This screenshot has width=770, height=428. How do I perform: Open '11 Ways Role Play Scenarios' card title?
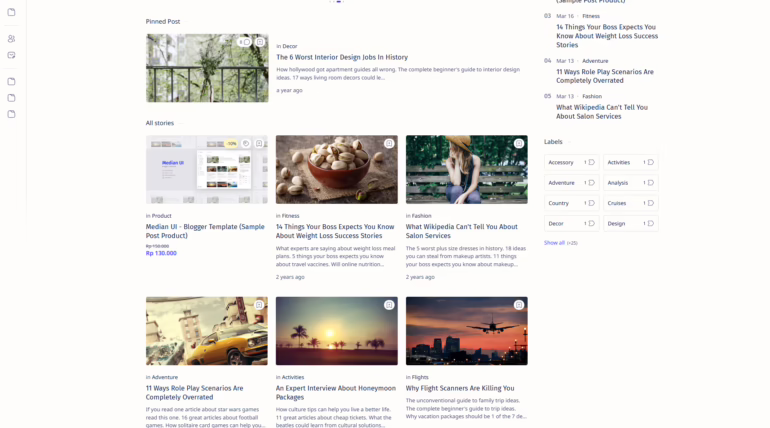(194, 393)
